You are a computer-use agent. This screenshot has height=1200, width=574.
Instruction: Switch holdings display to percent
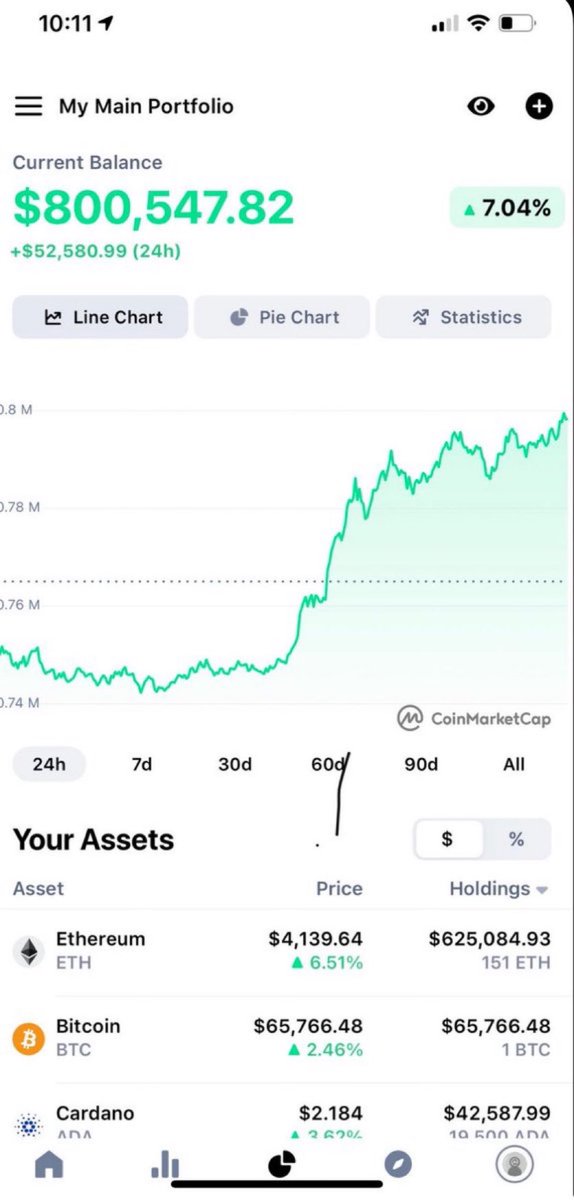point(516,839)
